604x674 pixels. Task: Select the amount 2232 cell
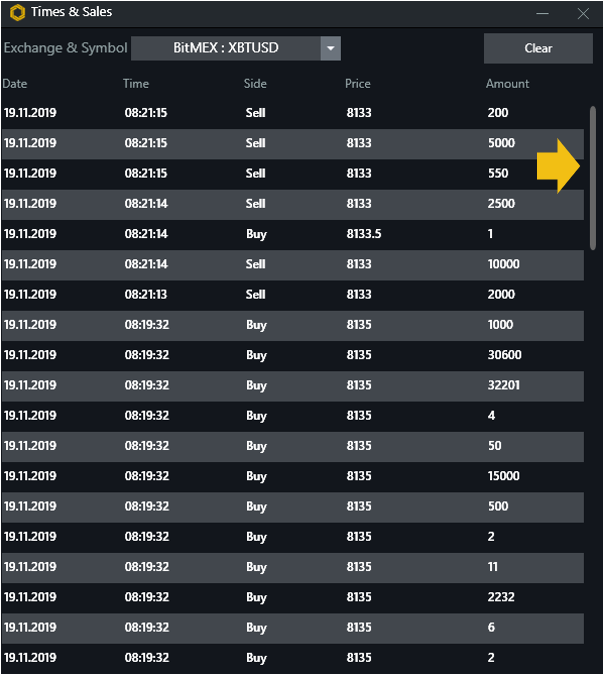point(501,597)
